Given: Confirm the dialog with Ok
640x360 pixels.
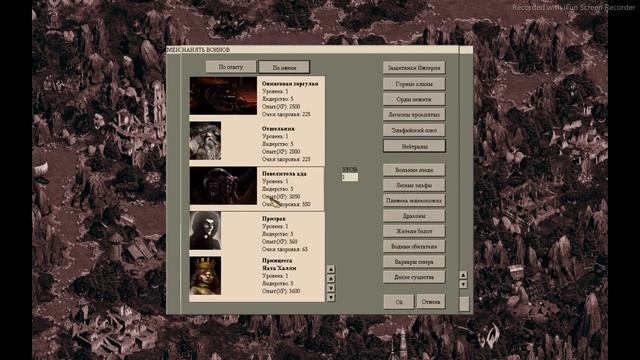Looking at the screenshot, I should 399,302.
